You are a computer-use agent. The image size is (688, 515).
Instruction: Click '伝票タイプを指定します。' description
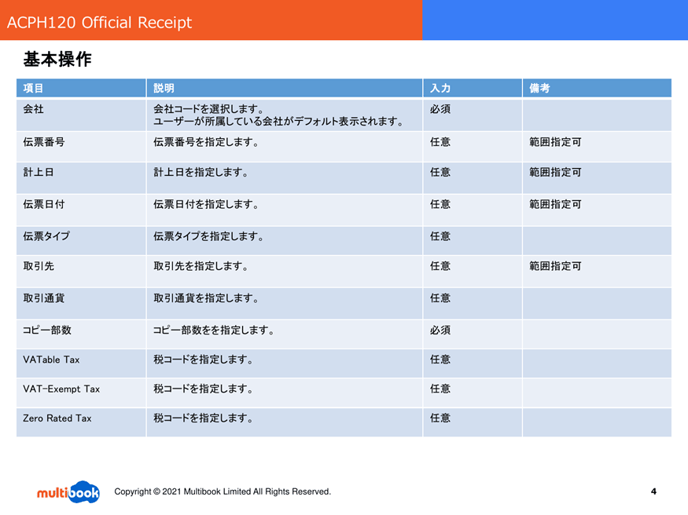pos(208,236)
